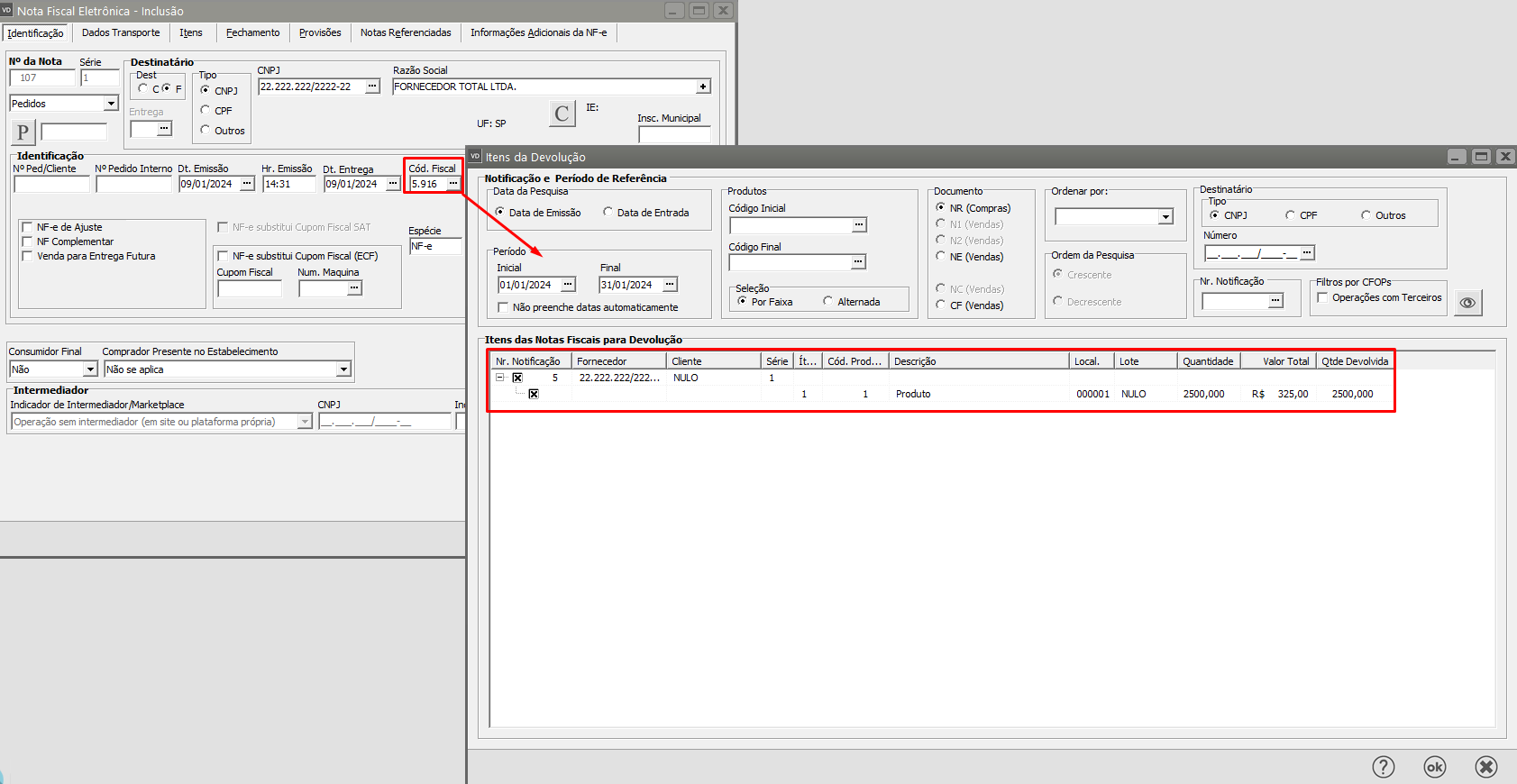1517x784 pixels.
Task: Click the eye search icon button
Action: tap(1467, 303)
